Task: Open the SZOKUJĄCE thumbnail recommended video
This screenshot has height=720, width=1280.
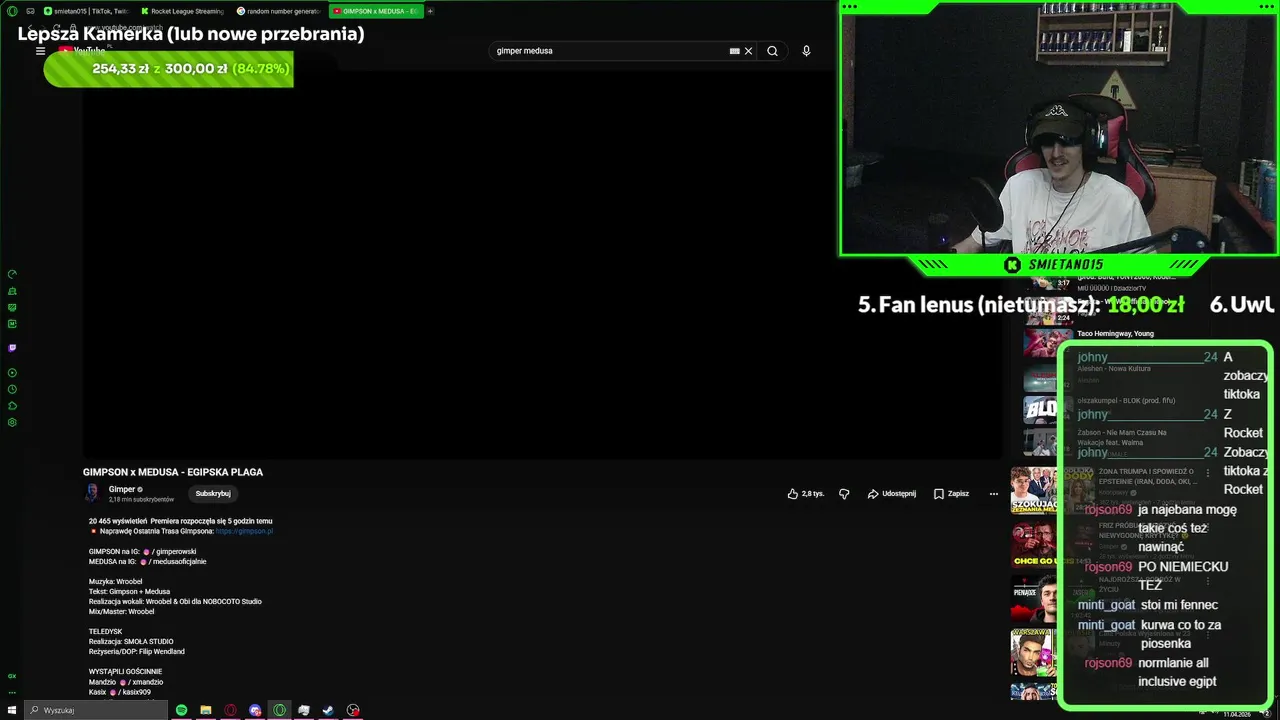Action: 1033,490
